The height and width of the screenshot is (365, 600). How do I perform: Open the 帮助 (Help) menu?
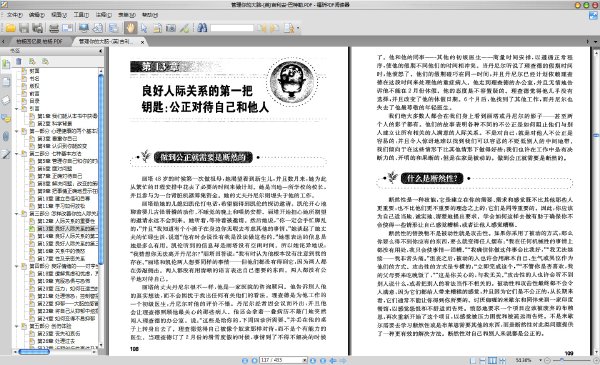click(x=150, y=15)
